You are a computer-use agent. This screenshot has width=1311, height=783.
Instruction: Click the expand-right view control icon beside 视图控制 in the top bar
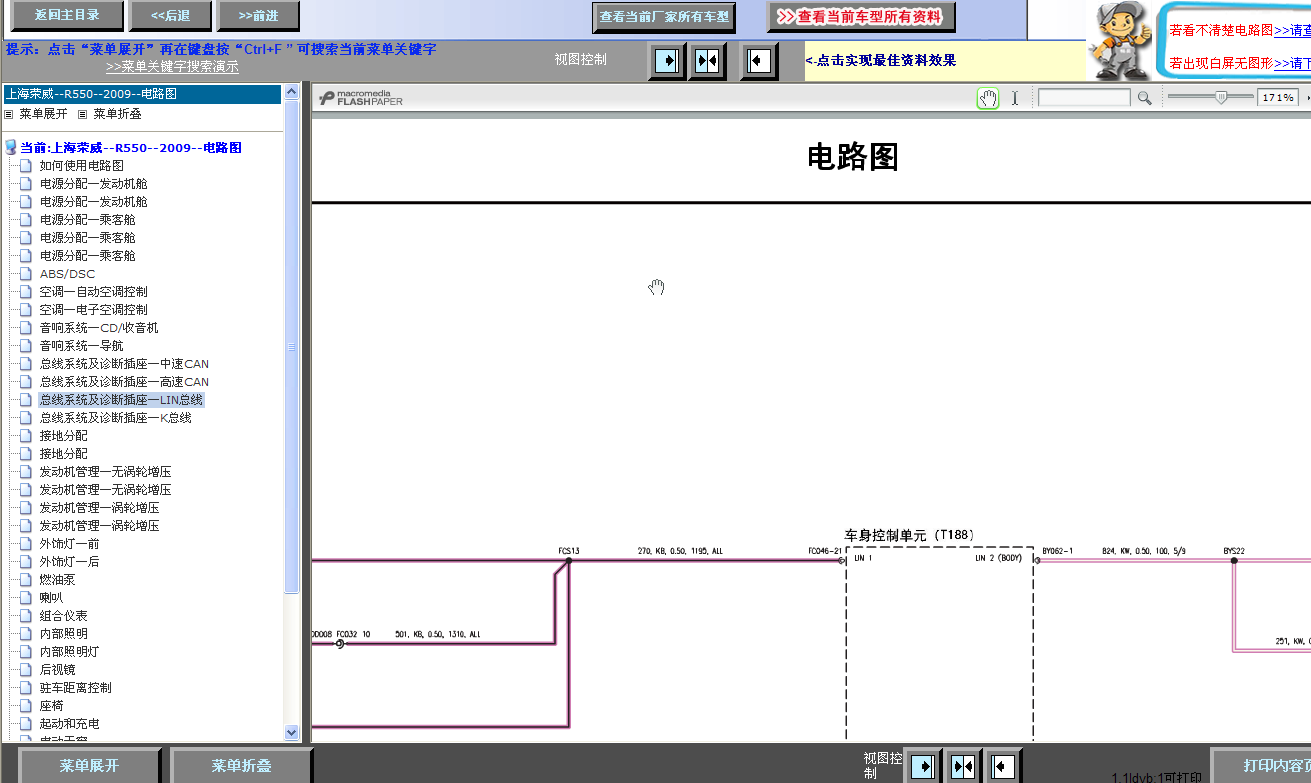[666, 61]
